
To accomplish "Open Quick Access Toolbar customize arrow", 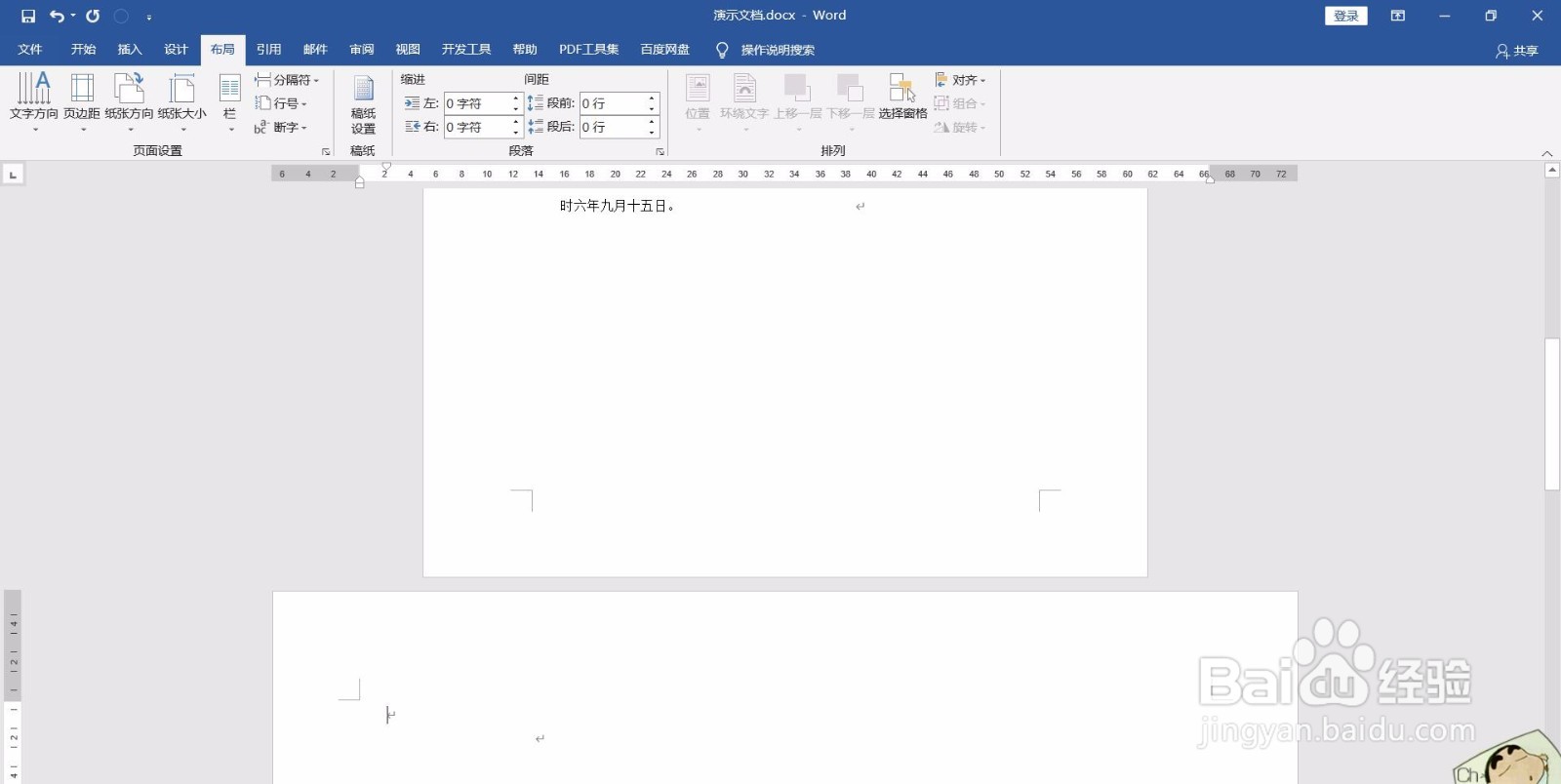I will pos(149,17).
